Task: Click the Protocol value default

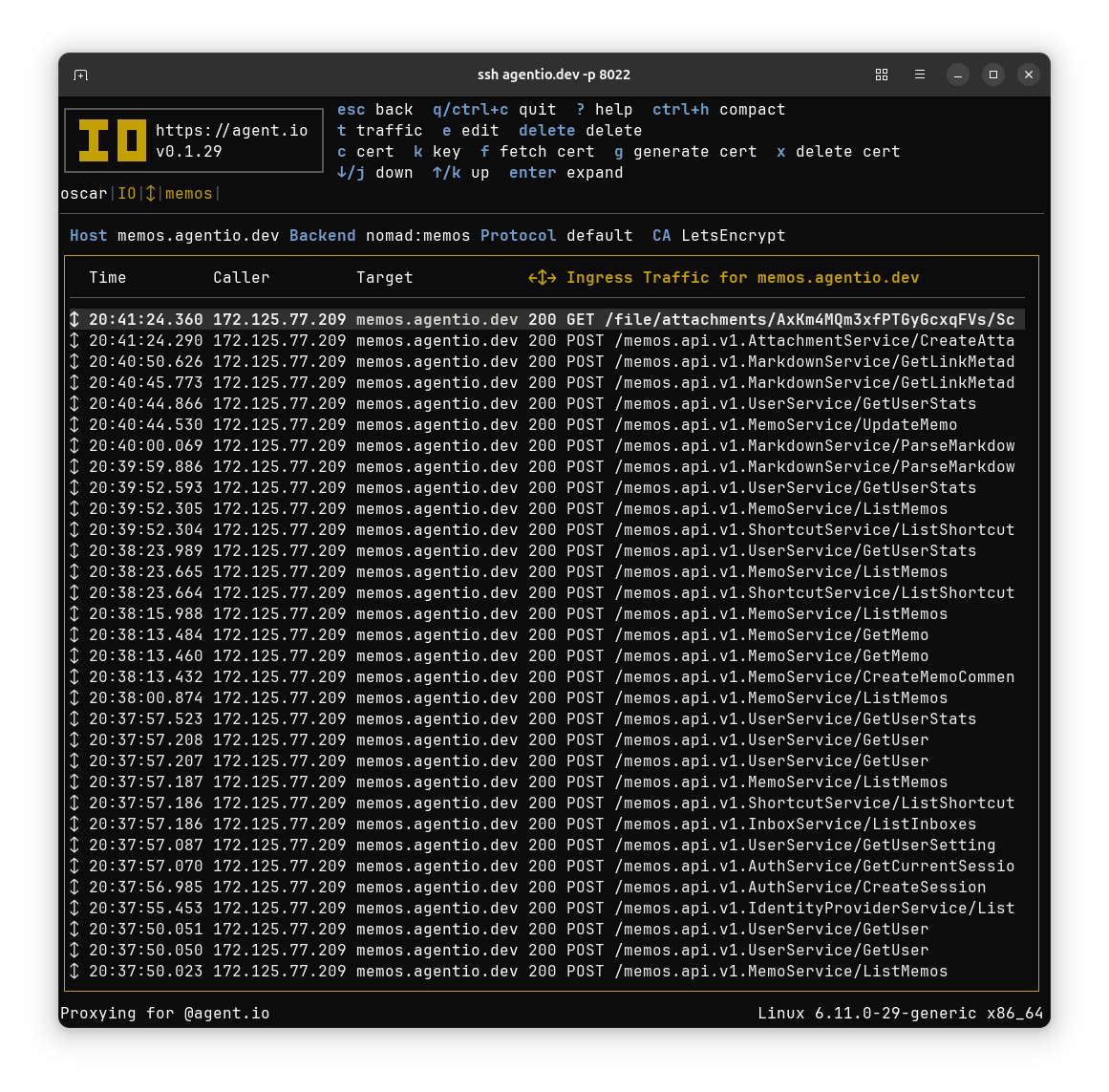Action: 599,236
